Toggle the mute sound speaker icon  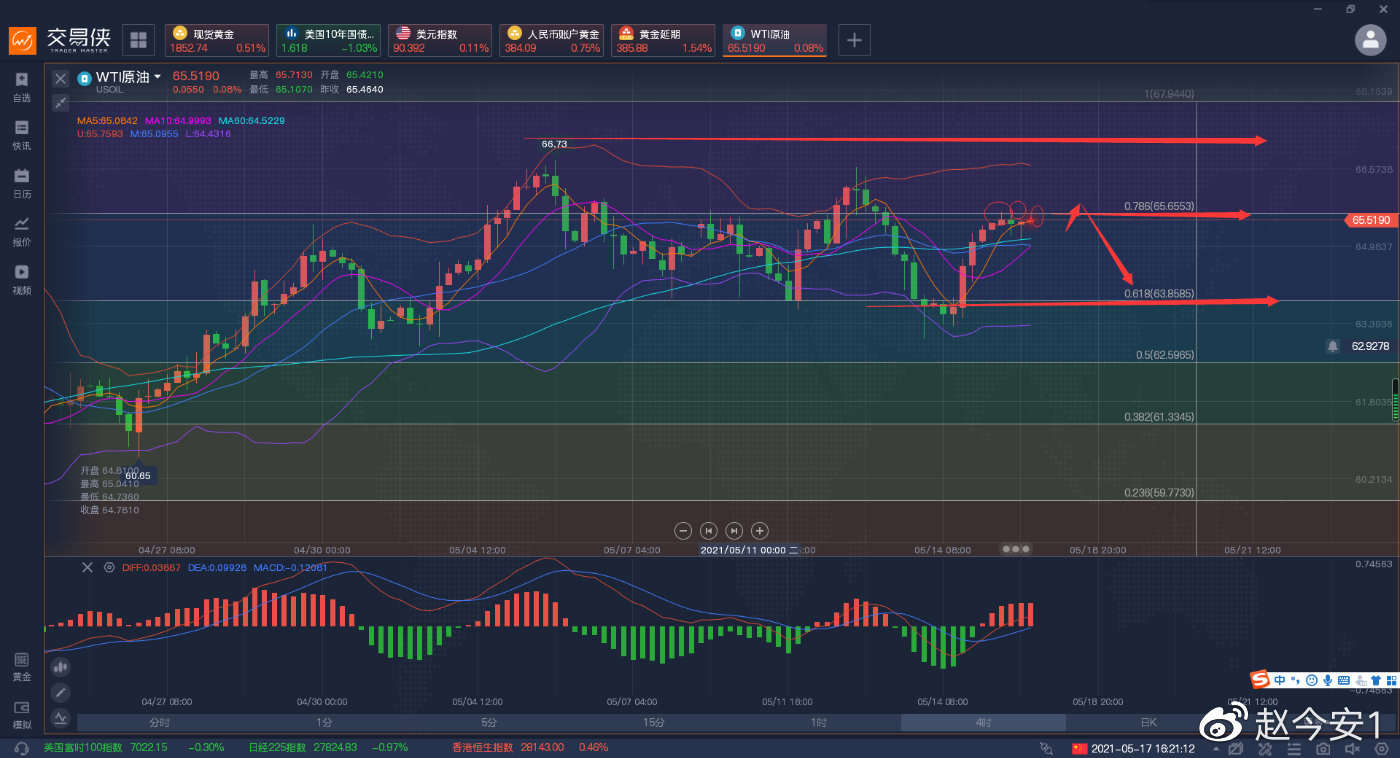click(1352, 749)
